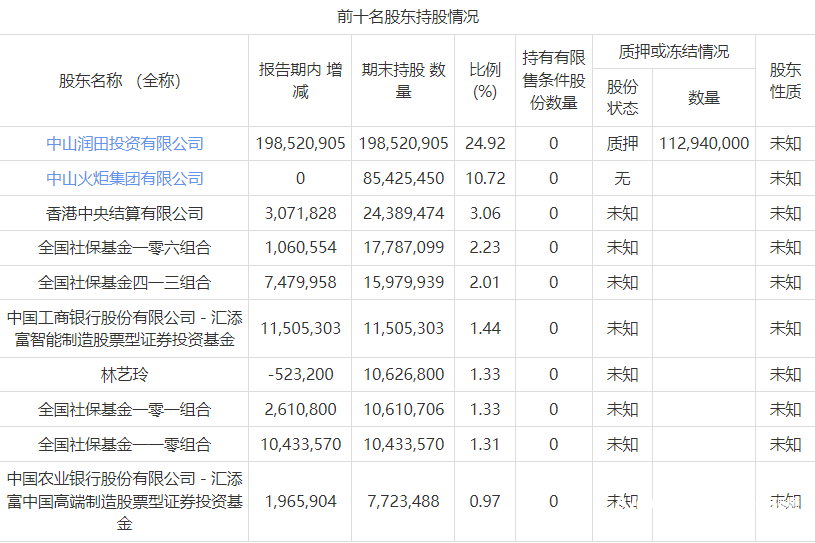
Task: Click the 前十名股东持股情况 table title
Action: pos(407,17)
